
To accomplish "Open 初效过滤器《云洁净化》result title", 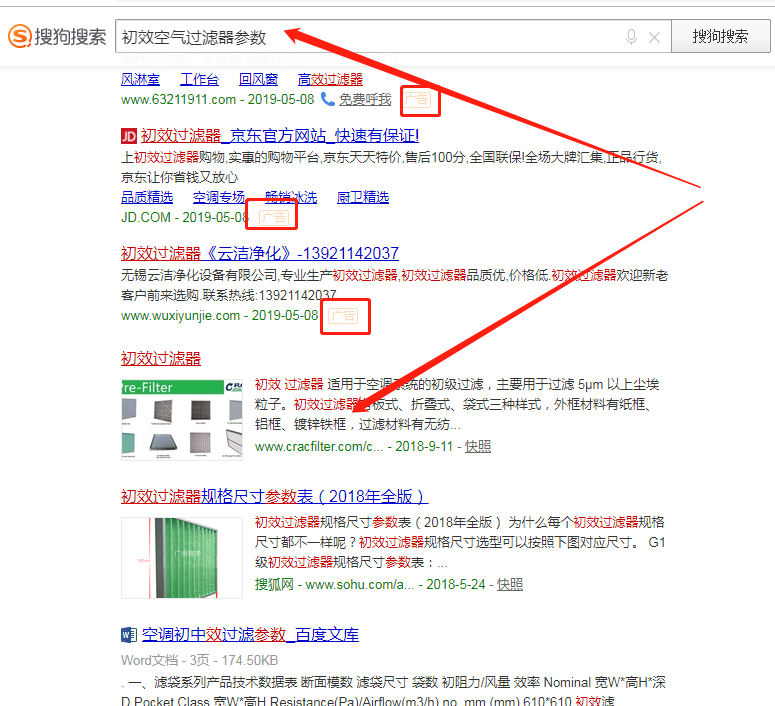I will (260, 253).
